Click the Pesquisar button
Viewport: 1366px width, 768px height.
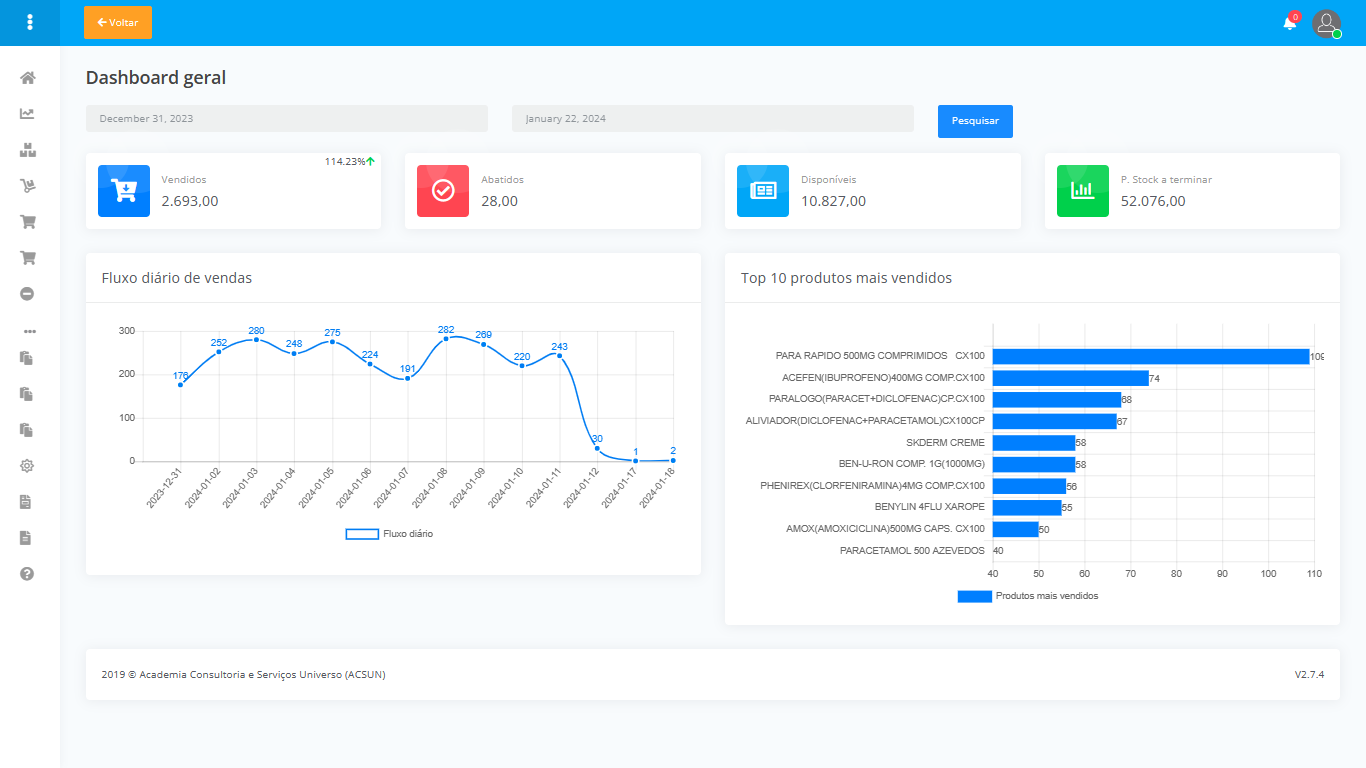(x=974, y=120)
